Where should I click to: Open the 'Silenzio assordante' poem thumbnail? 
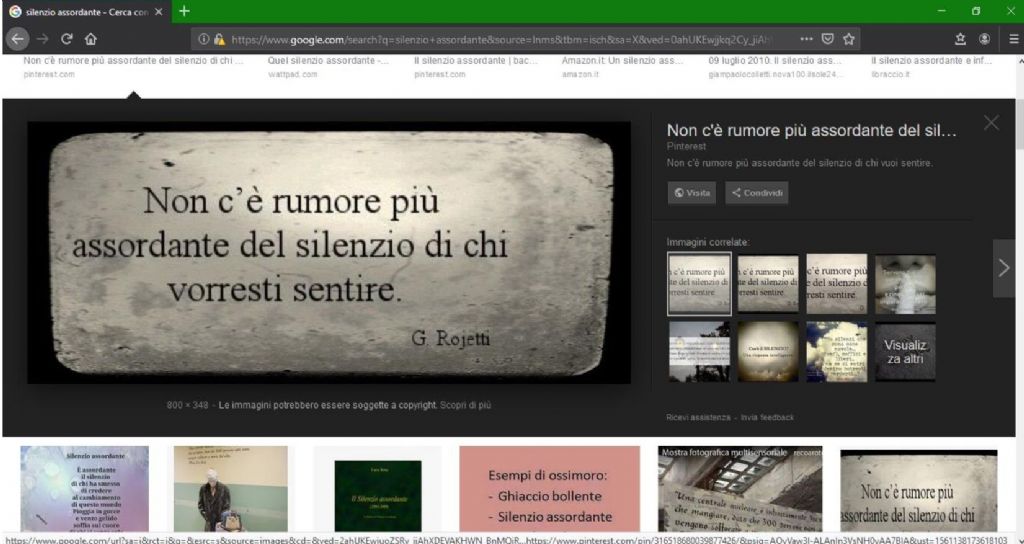84,488
